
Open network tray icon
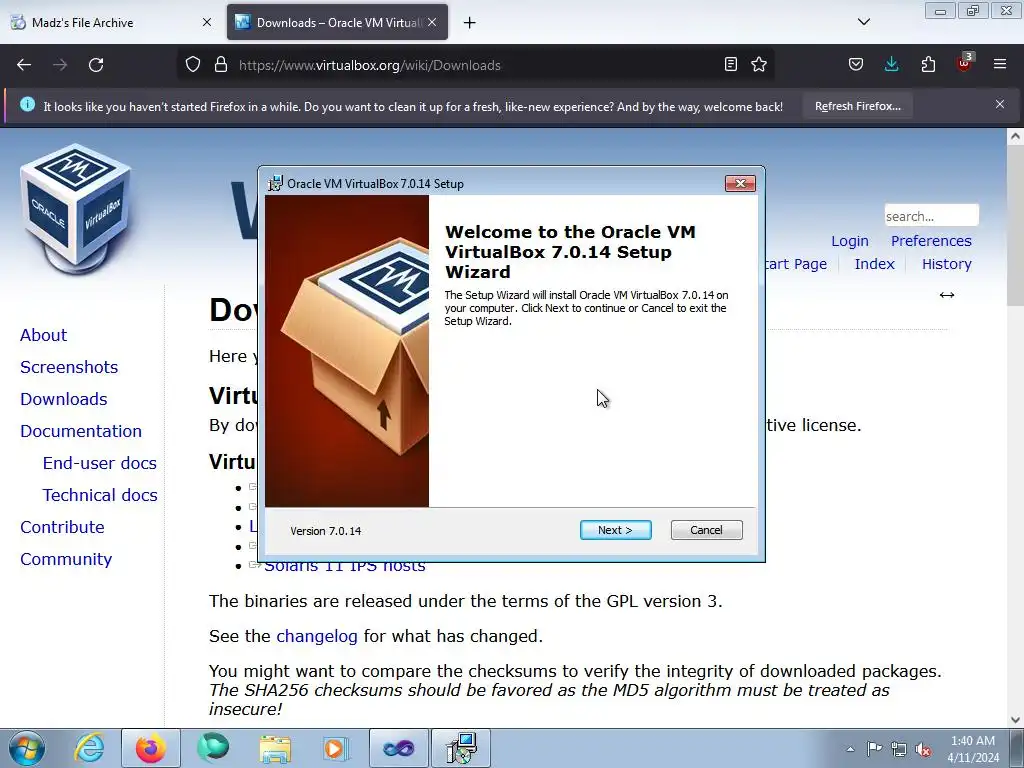[899, 749]
